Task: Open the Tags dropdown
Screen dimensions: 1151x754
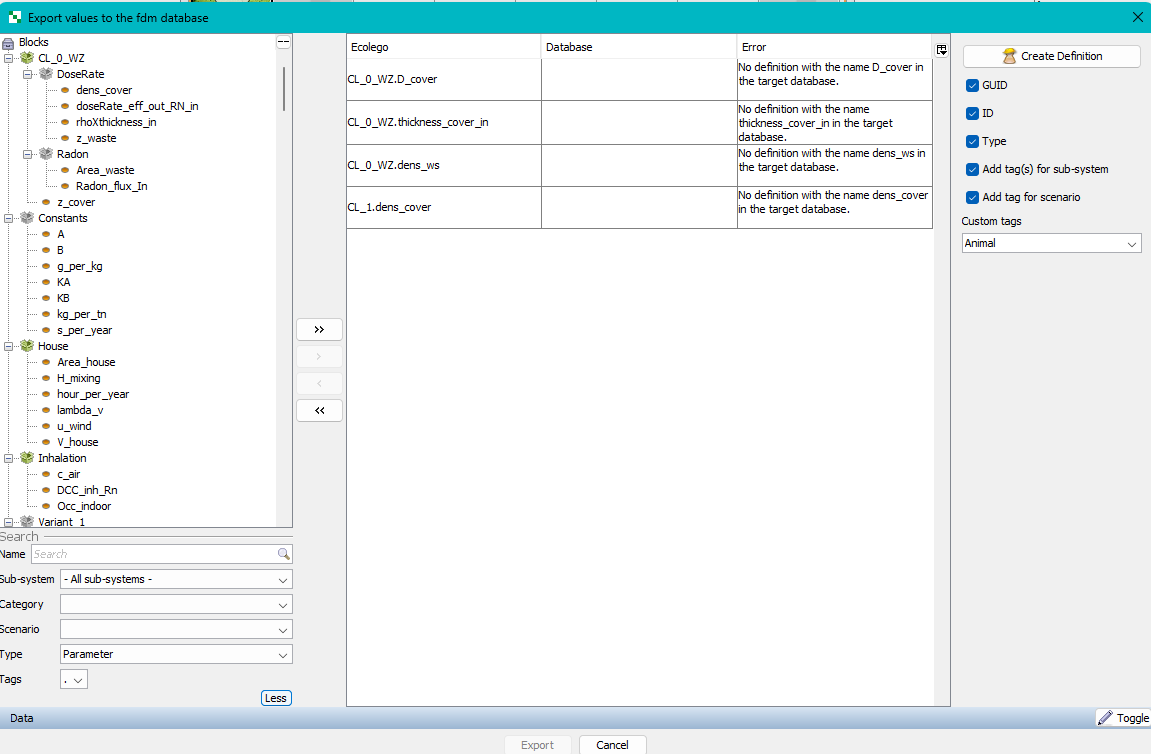Action: point(73,679)
